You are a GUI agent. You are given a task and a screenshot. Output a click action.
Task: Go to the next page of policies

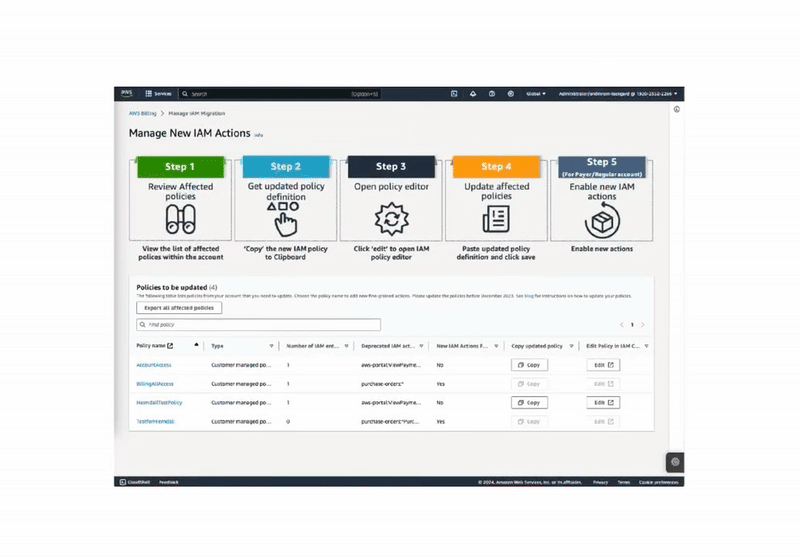tap(643, 324)
